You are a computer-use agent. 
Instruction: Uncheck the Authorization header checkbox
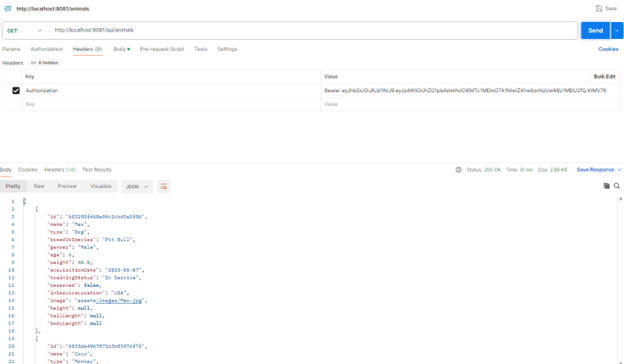click(16, 91)
